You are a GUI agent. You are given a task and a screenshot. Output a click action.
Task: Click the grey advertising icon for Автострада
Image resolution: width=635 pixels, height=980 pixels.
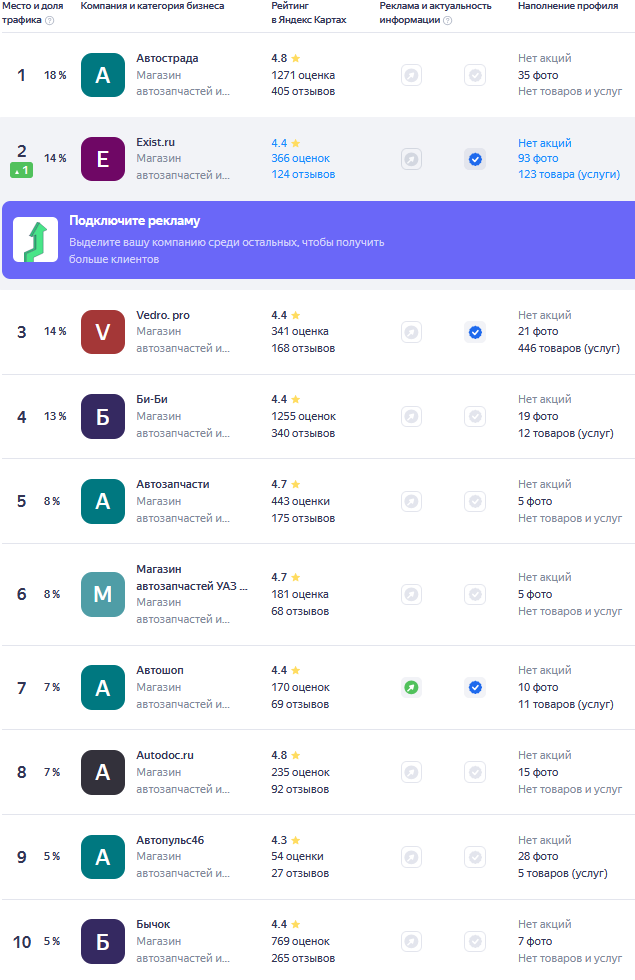(x=411, y=75)
